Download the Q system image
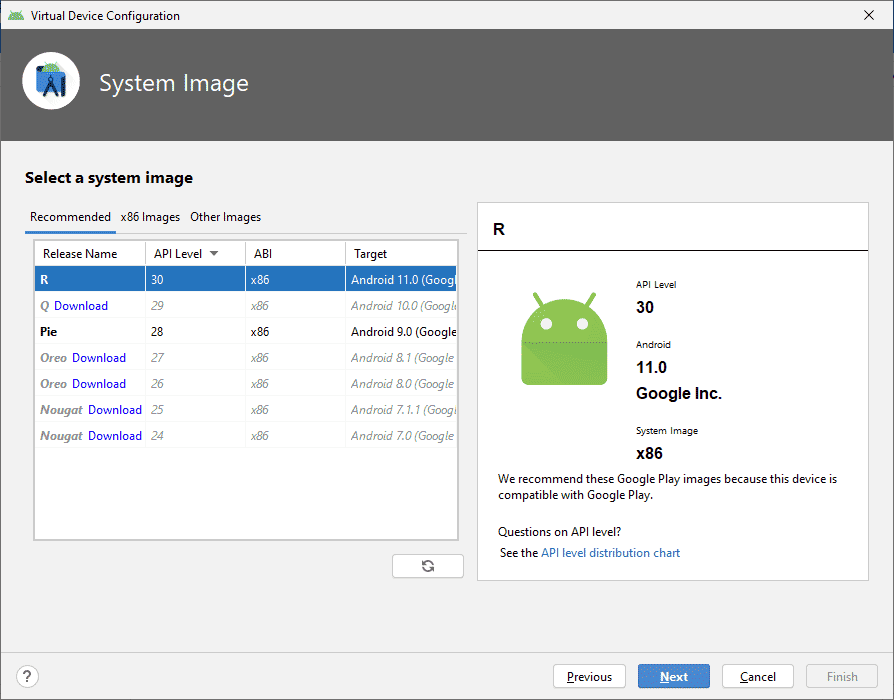The height and width of the screenshot is (700, 894). tap(81, 306)
